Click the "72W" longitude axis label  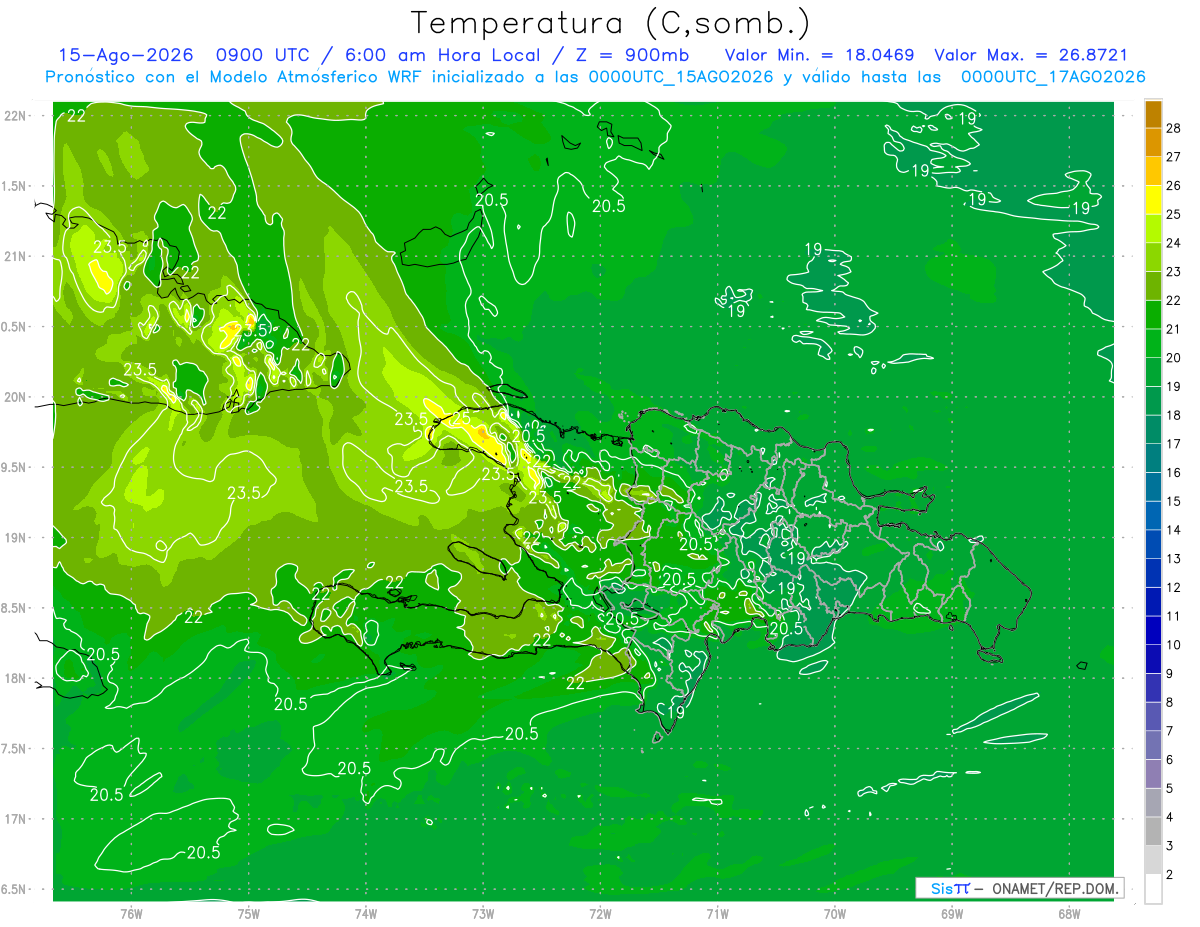point(600,912)
